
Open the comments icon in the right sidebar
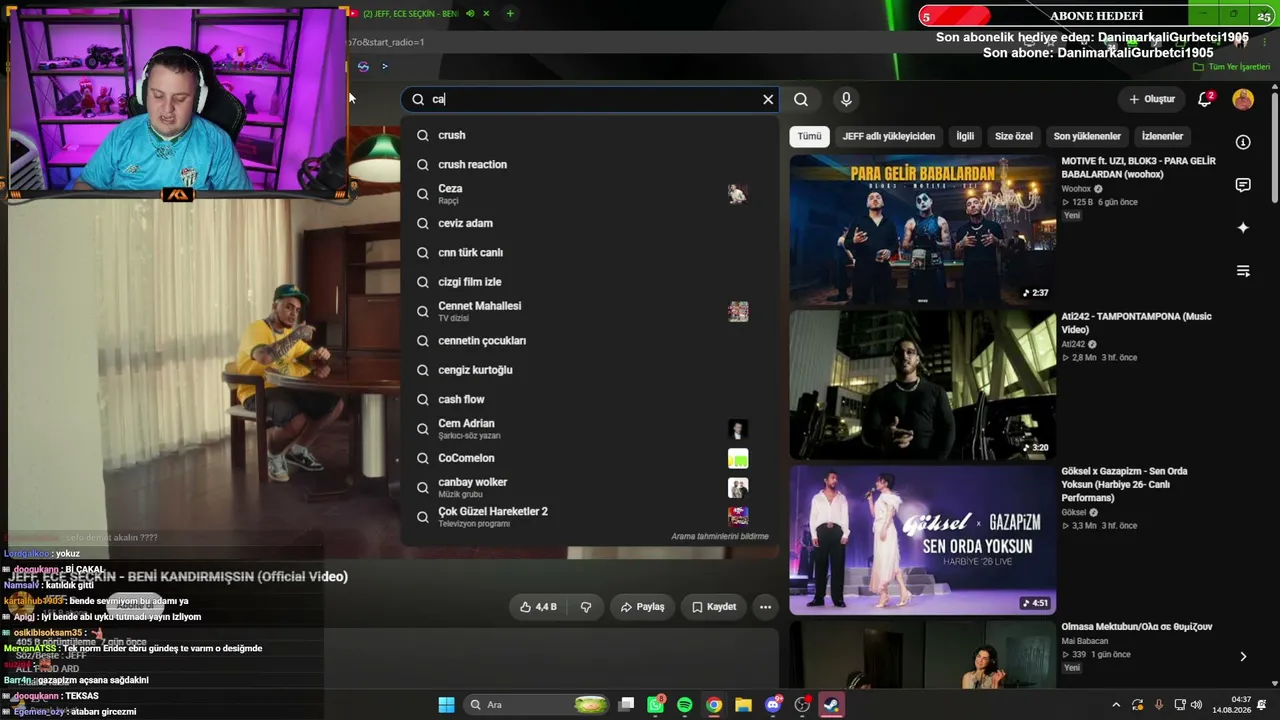(1243, 185)
